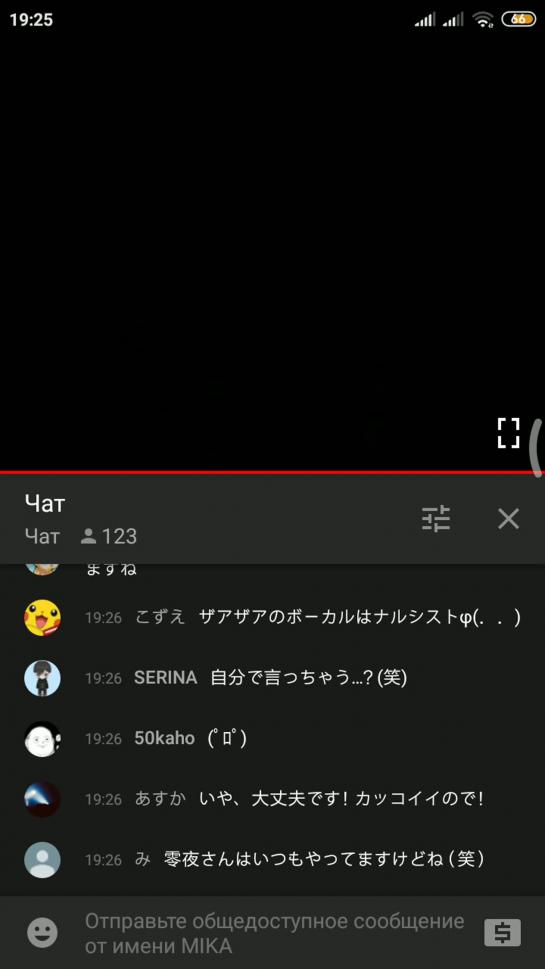
Task: Tap the 50kaho username
Action: pyautogui.click(x=164, y=738)
